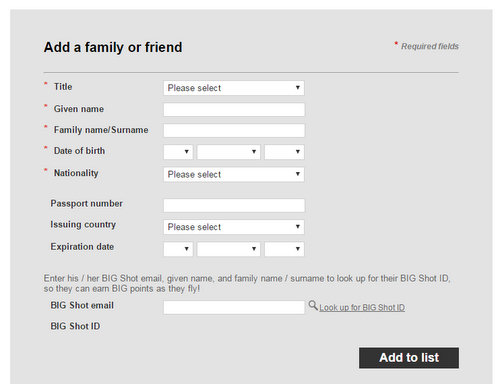The image size is (500, 384).
Task: Select the Date of birth year dropdown
Action: coord(284,152)
